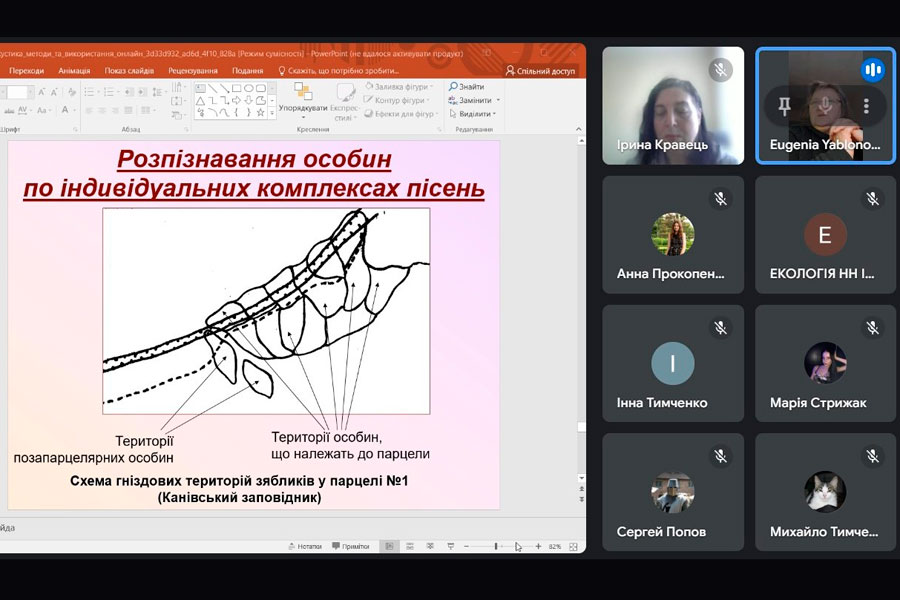Image resolution: width=900 pixels, height=600 pixels.
Task: Click zoom in plus button
Action: pos(538,546)
